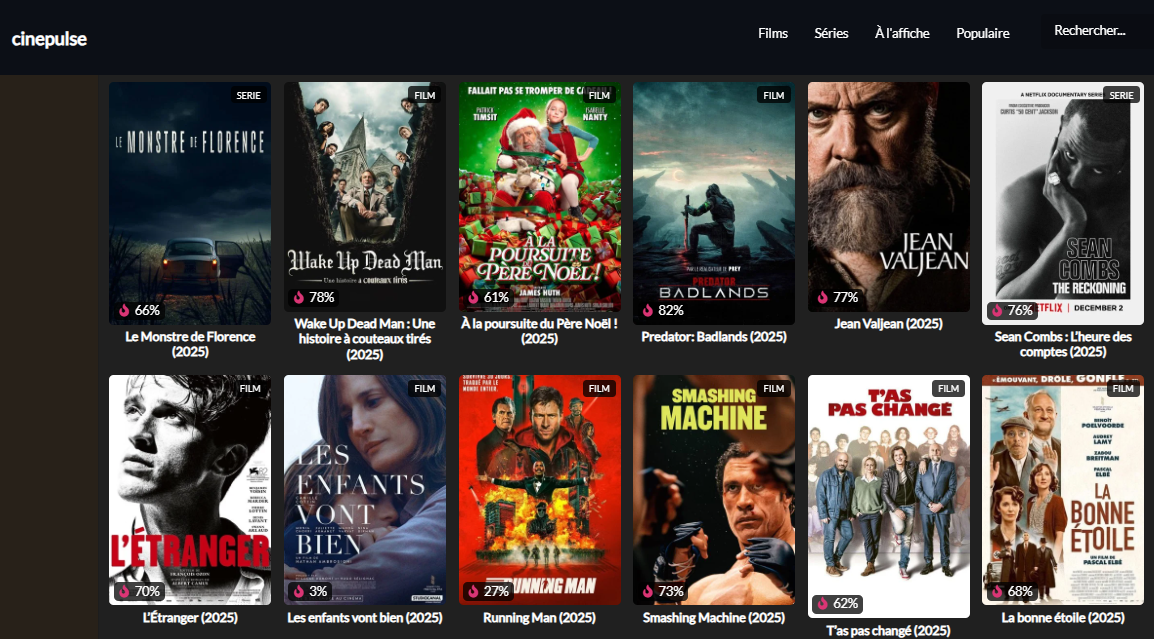Image resolution: width=1154 pixels, height=639 pixels.
Task: Click the FILM badge on Wake Up Dead Man
Action: (x=425, y=95)
